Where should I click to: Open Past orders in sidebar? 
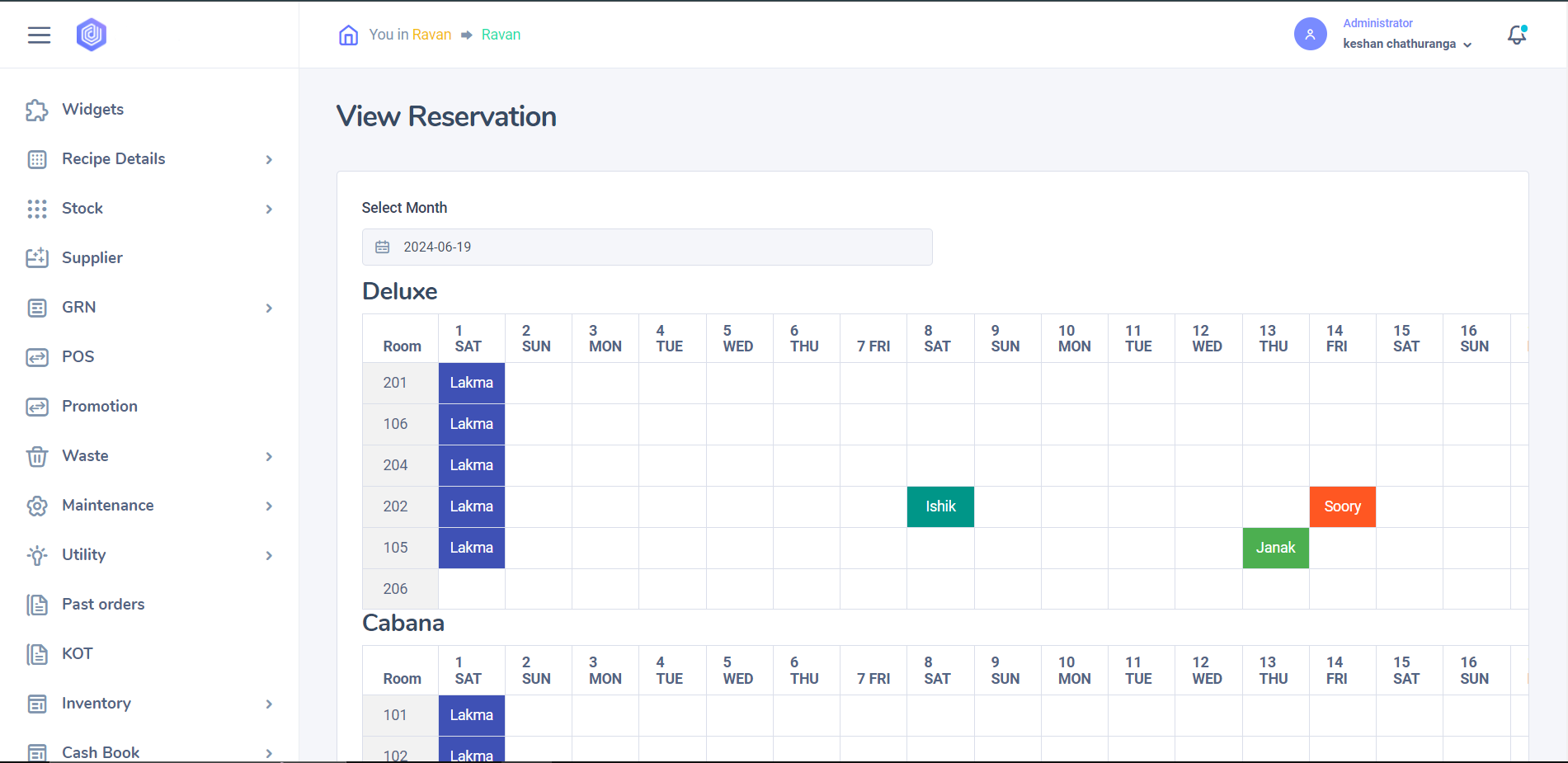click(103, 604)
